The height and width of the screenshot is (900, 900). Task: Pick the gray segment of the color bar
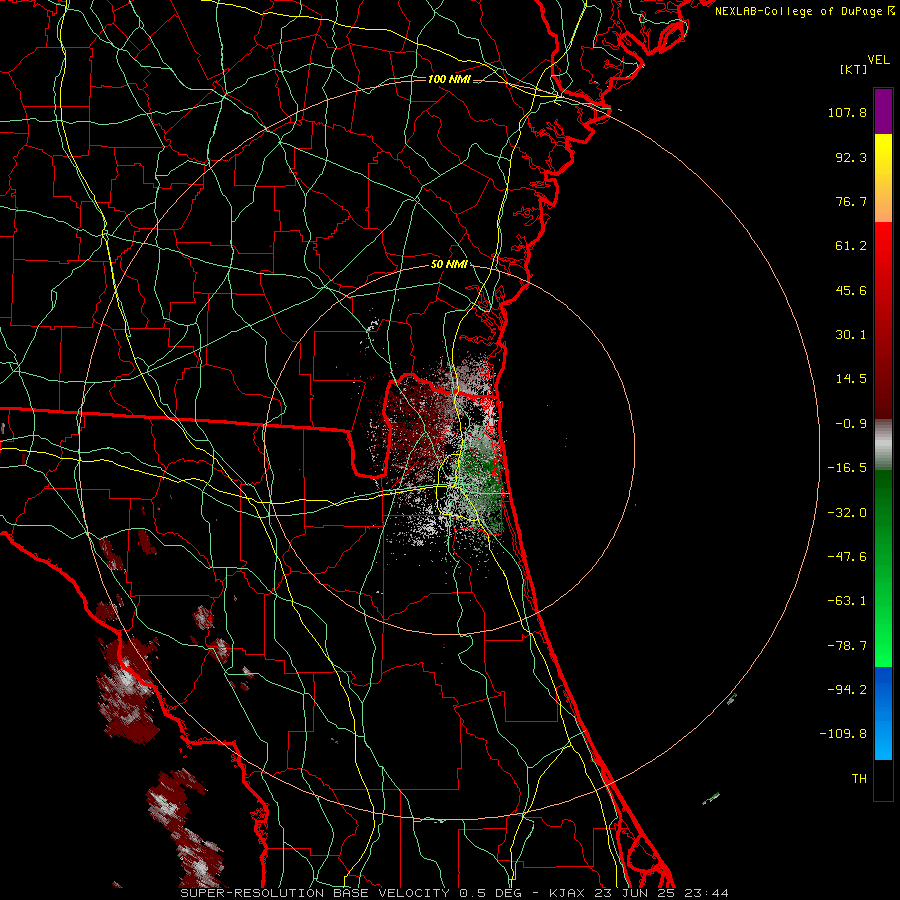coord(883,444)
